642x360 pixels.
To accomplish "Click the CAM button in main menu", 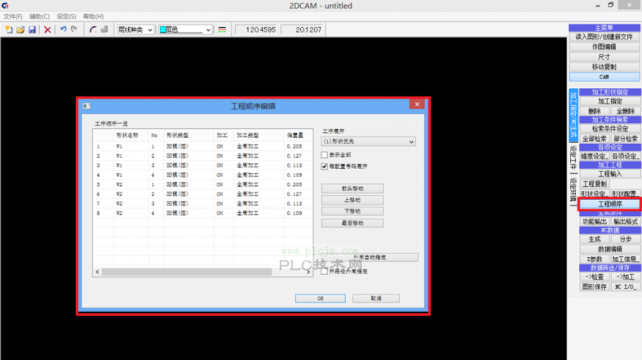I will [604, 77].
